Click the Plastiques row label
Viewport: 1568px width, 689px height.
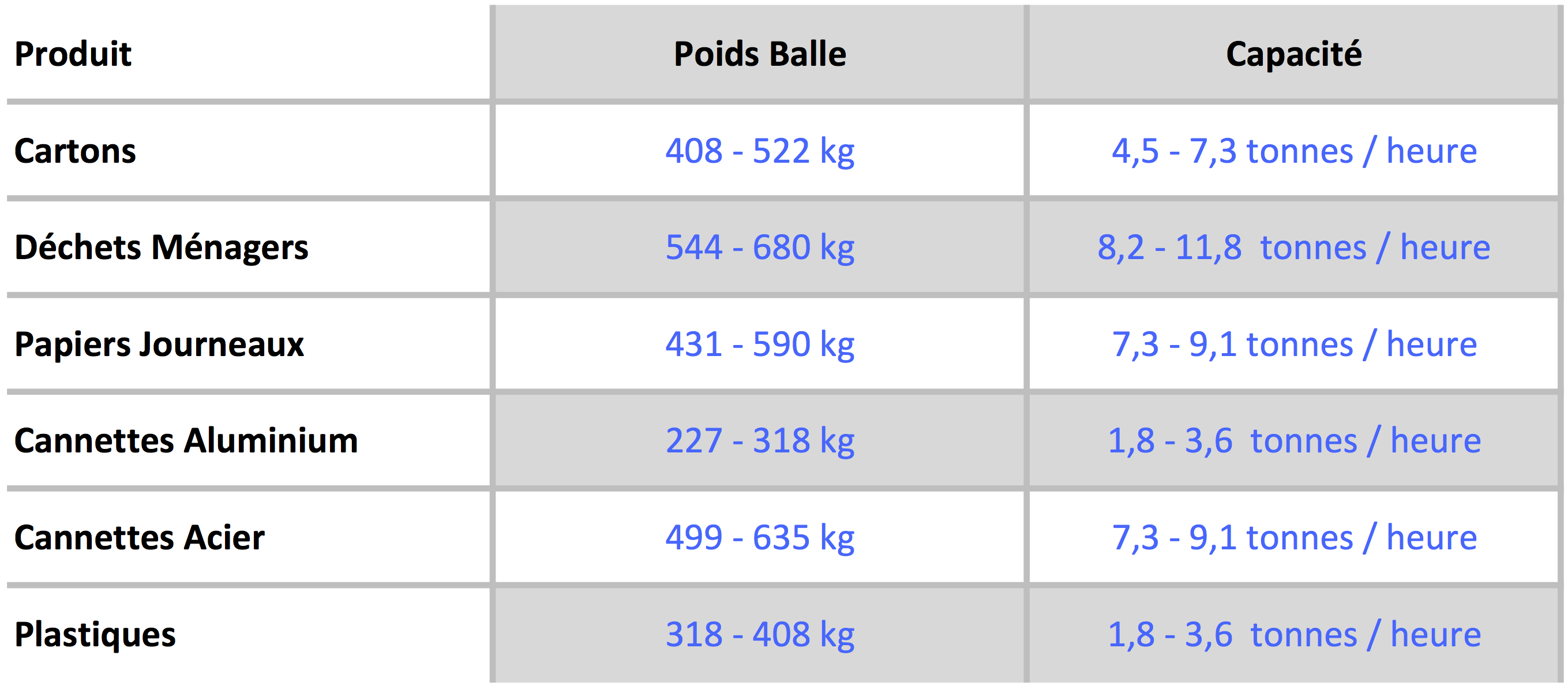pyautogui.click(x=95, y=634)
